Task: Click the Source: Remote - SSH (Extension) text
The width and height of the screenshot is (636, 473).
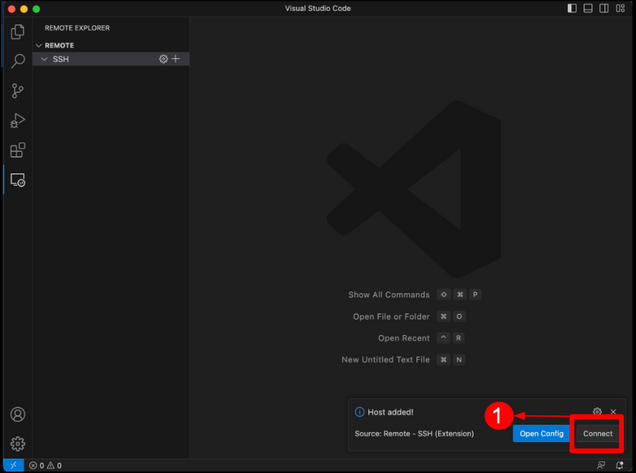Action: click(414, 434)
